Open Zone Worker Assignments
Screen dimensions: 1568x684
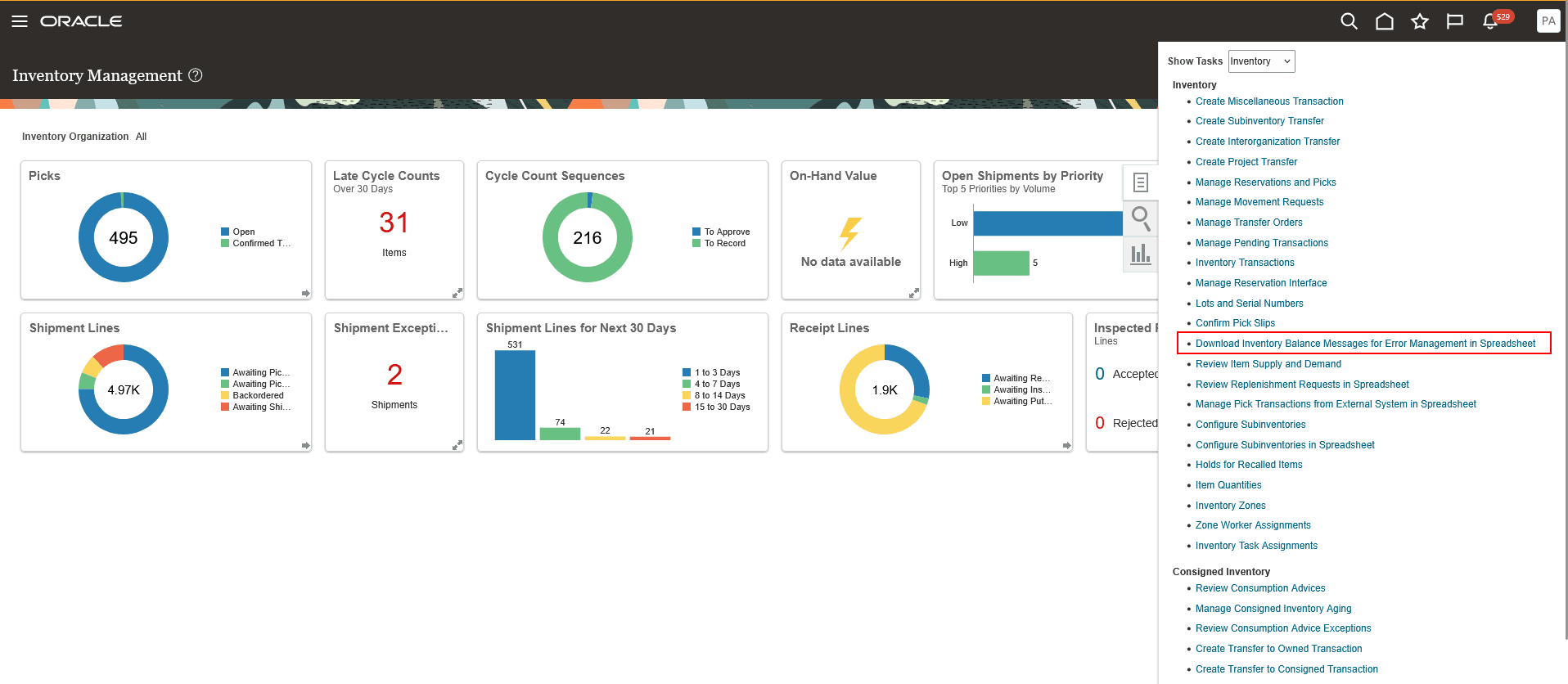[1253, 525]
